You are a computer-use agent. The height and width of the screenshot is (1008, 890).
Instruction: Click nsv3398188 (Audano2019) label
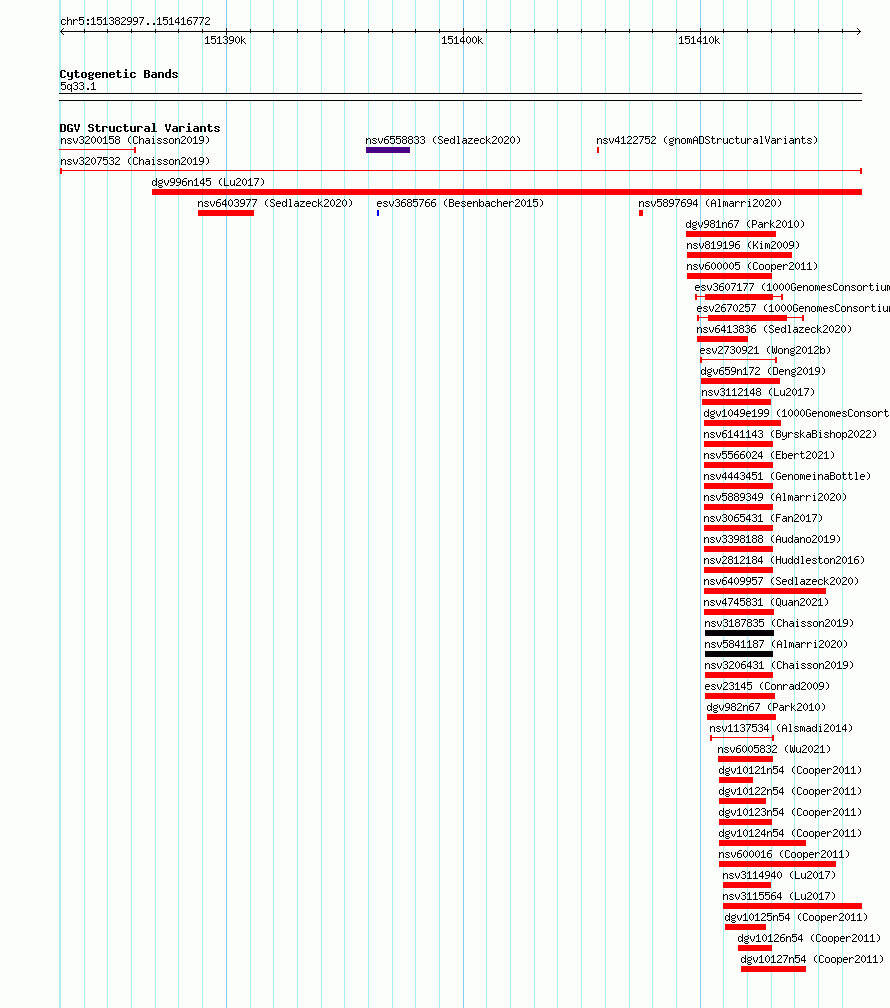click(x=772, y=539)
